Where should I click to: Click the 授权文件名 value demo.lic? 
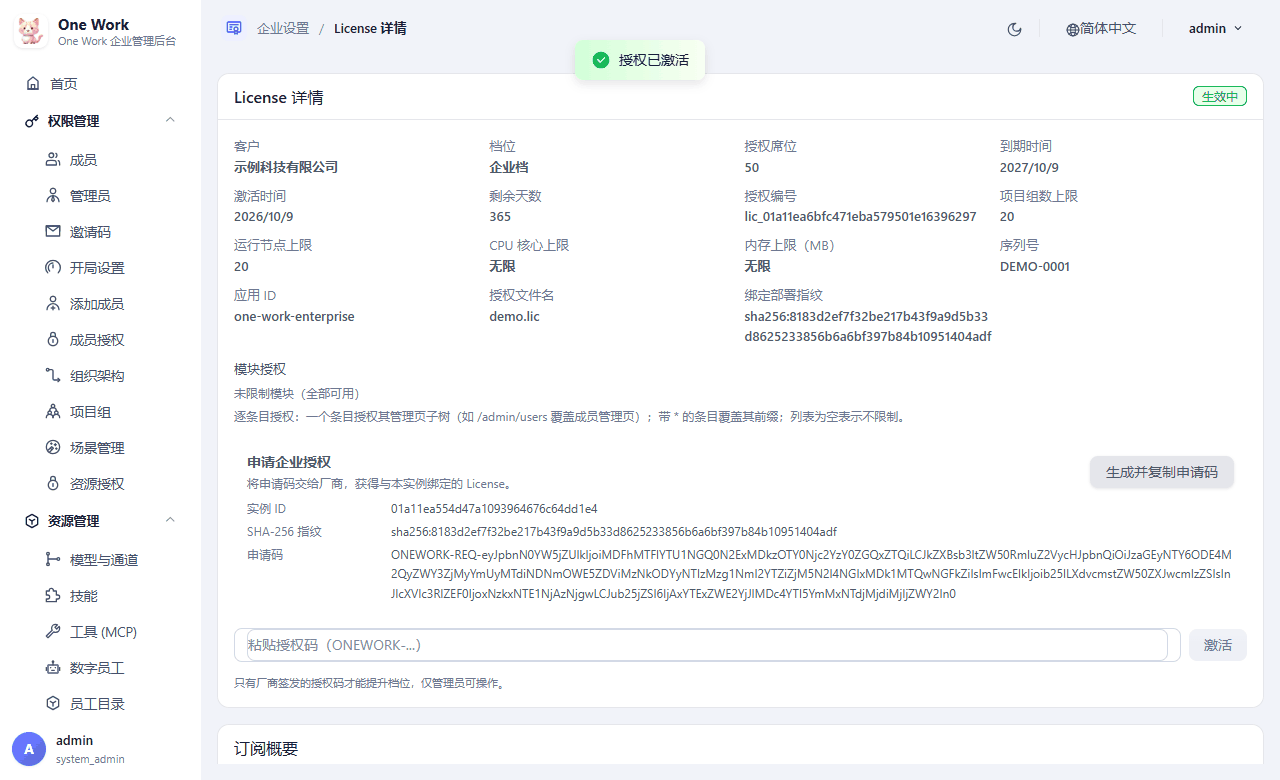coord(514,317)
